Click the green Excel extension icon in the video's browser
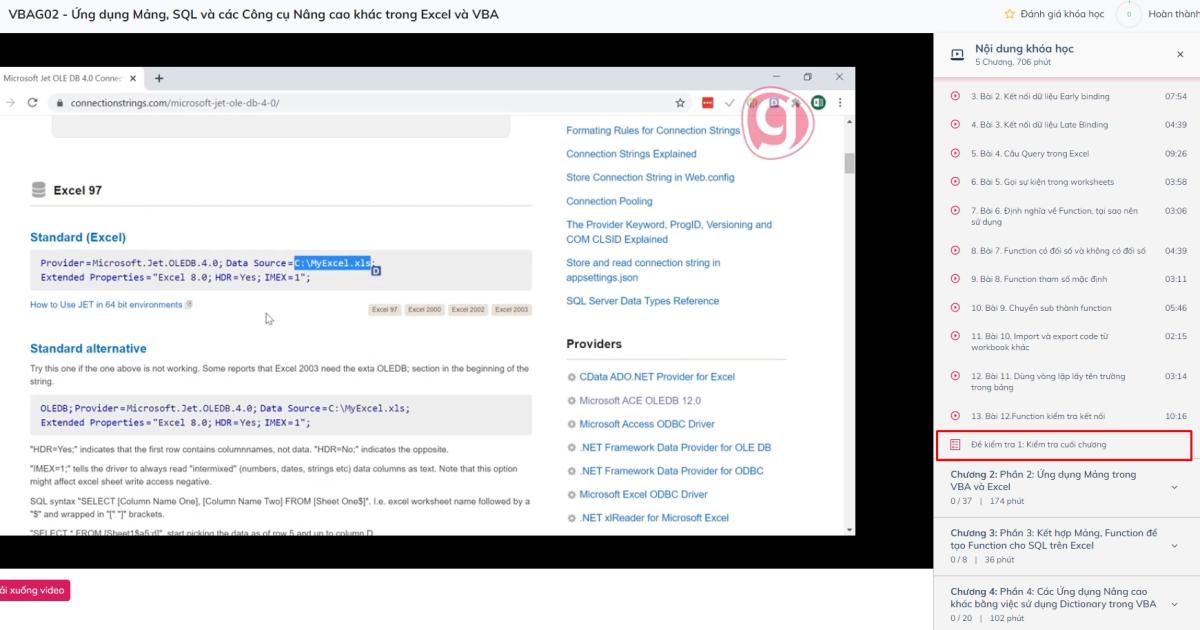1200x630 pixels. (818, 102)
